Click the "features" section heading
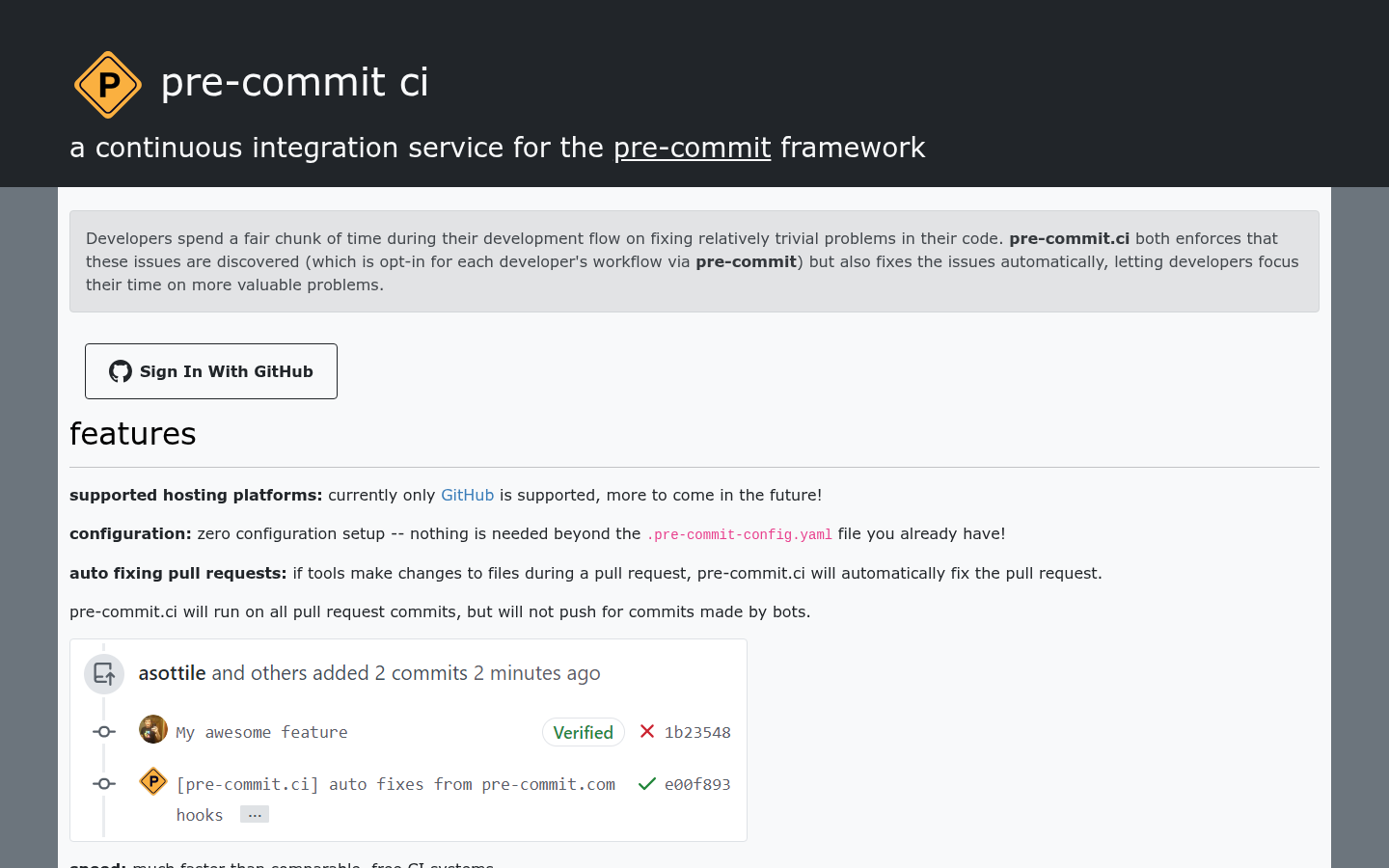This screenshot has width=1389, height=868. coord(133,434)
